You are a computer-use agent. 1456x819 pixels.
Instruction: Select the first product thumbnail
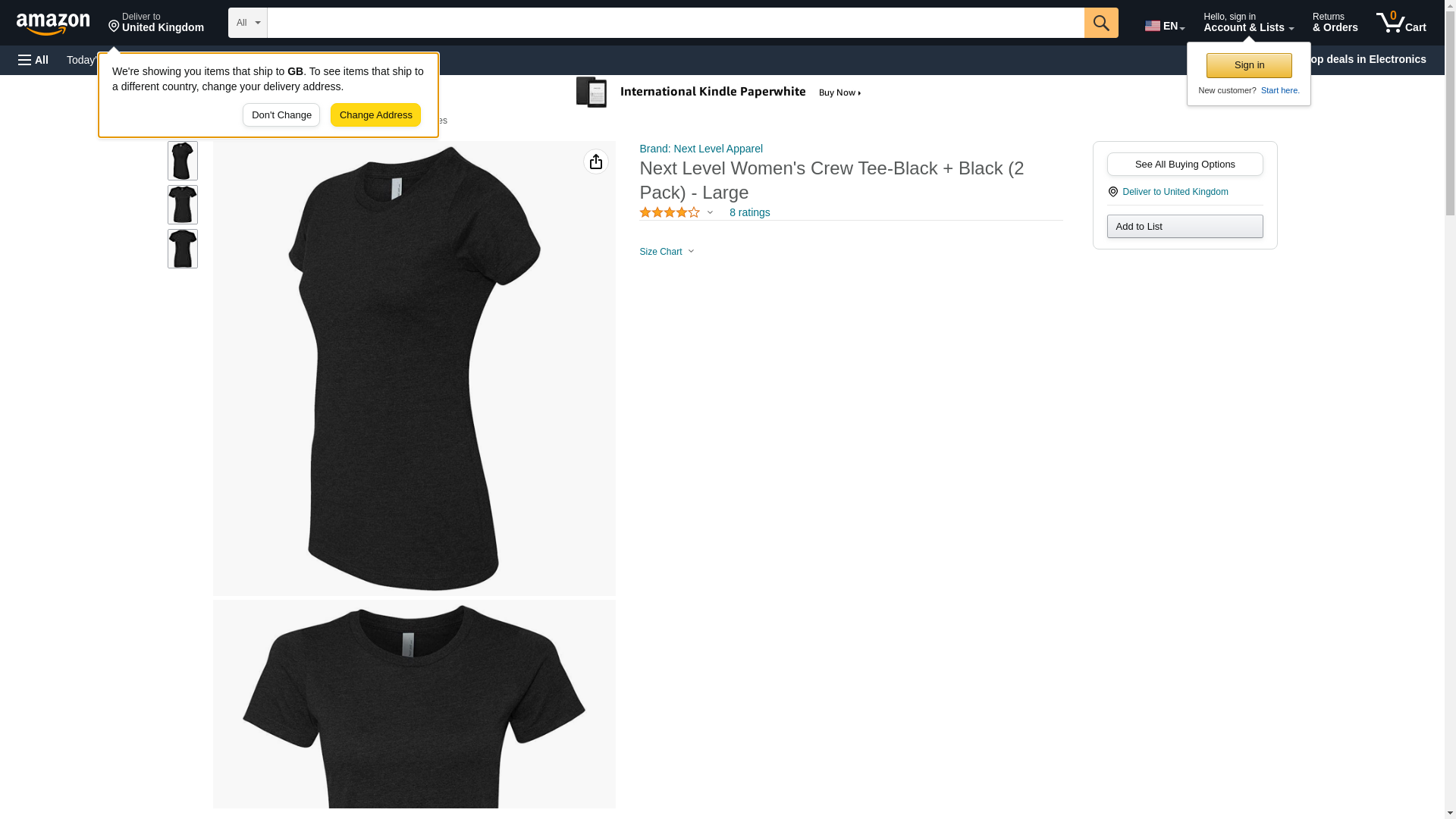[x=183, y=161]
